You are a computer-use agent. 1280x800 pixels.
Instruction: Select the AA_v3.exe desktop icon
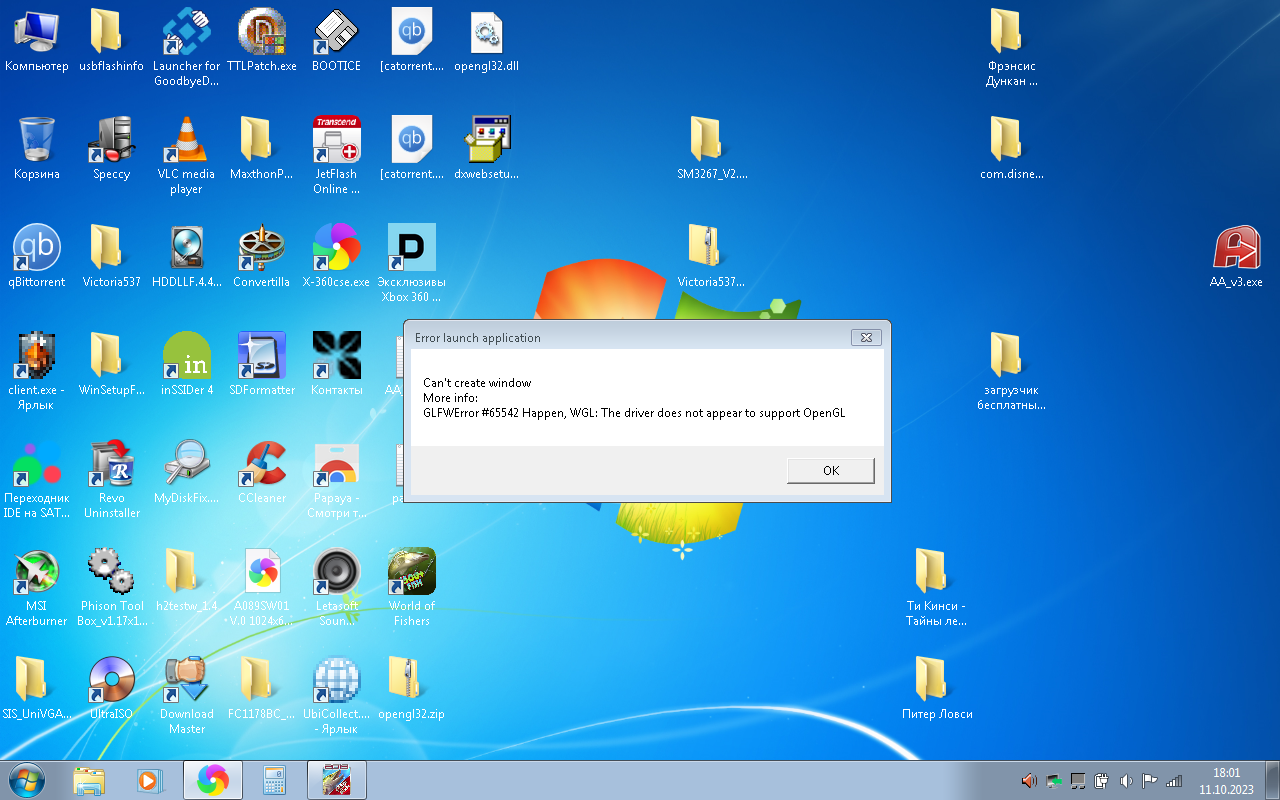pos(1236,257)
